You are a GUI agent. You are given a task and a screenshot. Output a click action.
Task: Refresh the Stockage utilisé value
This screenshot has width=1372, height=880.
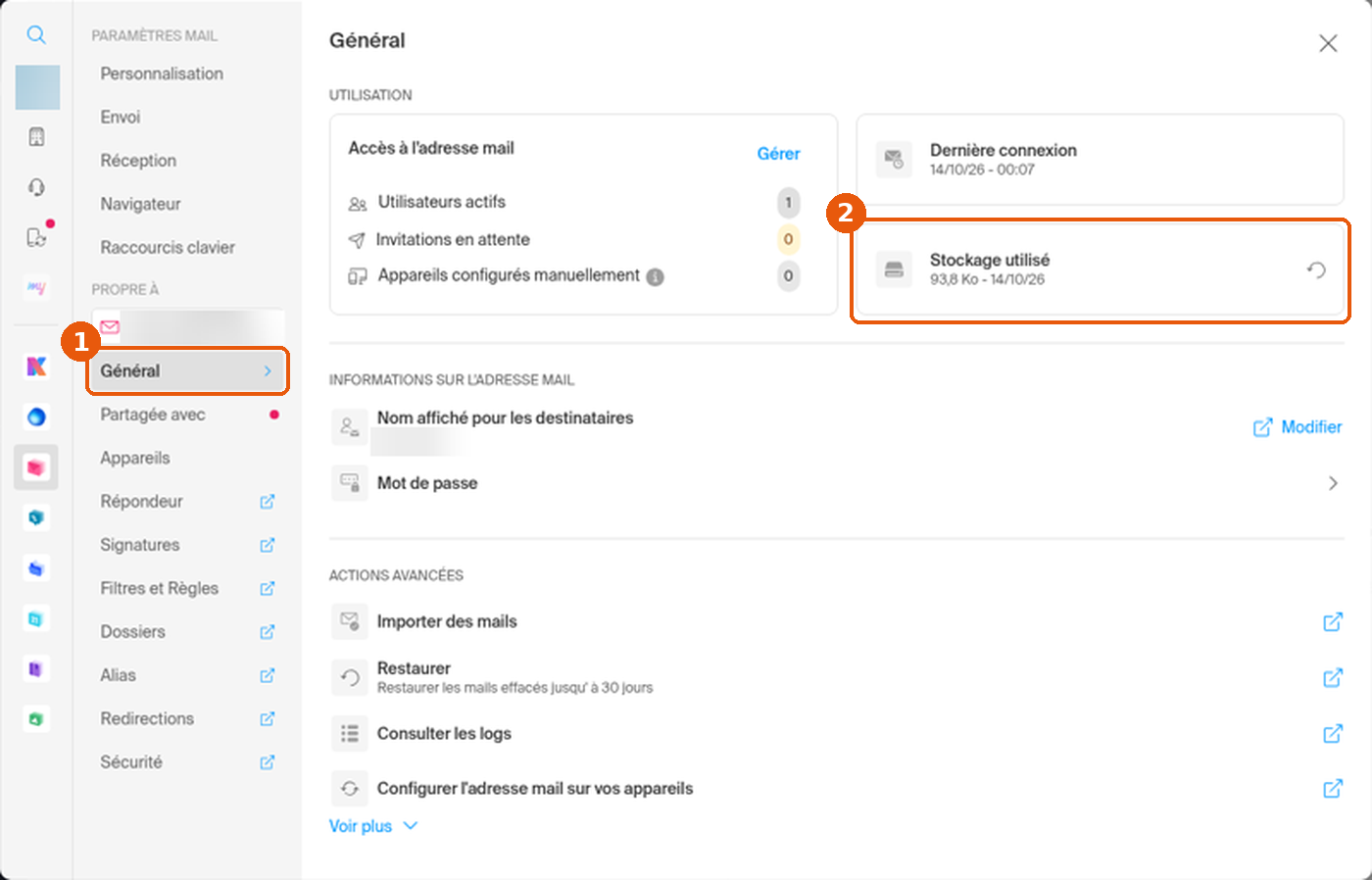pos(1316,269)
